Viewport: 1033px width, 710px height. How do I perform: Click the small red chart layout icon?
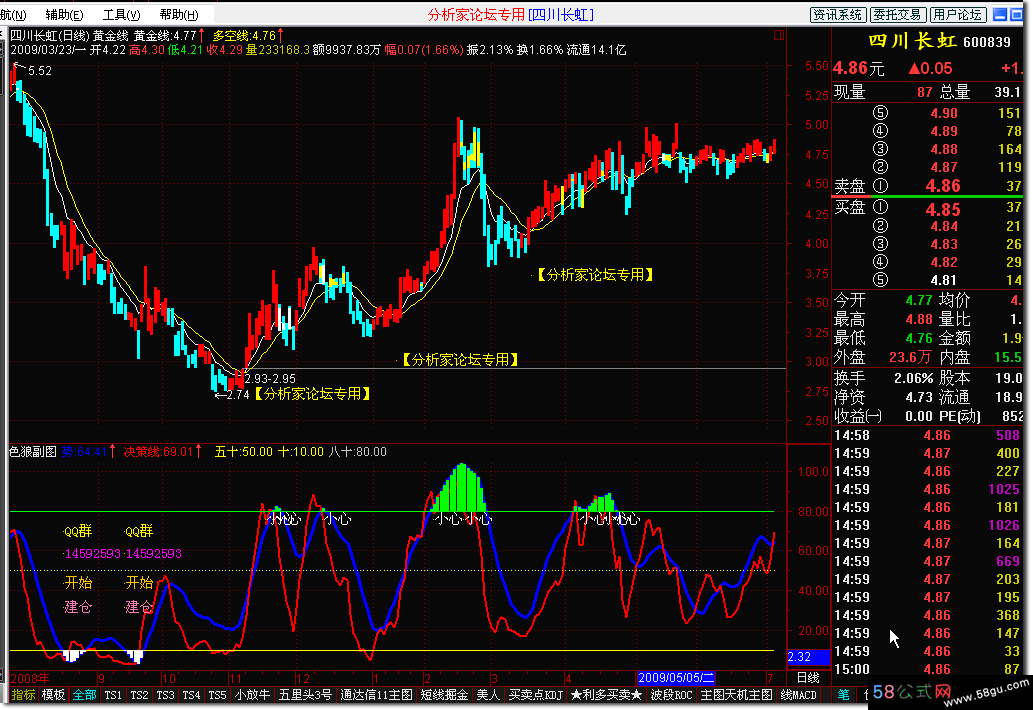pyautogui.click(x=779, y=35)
